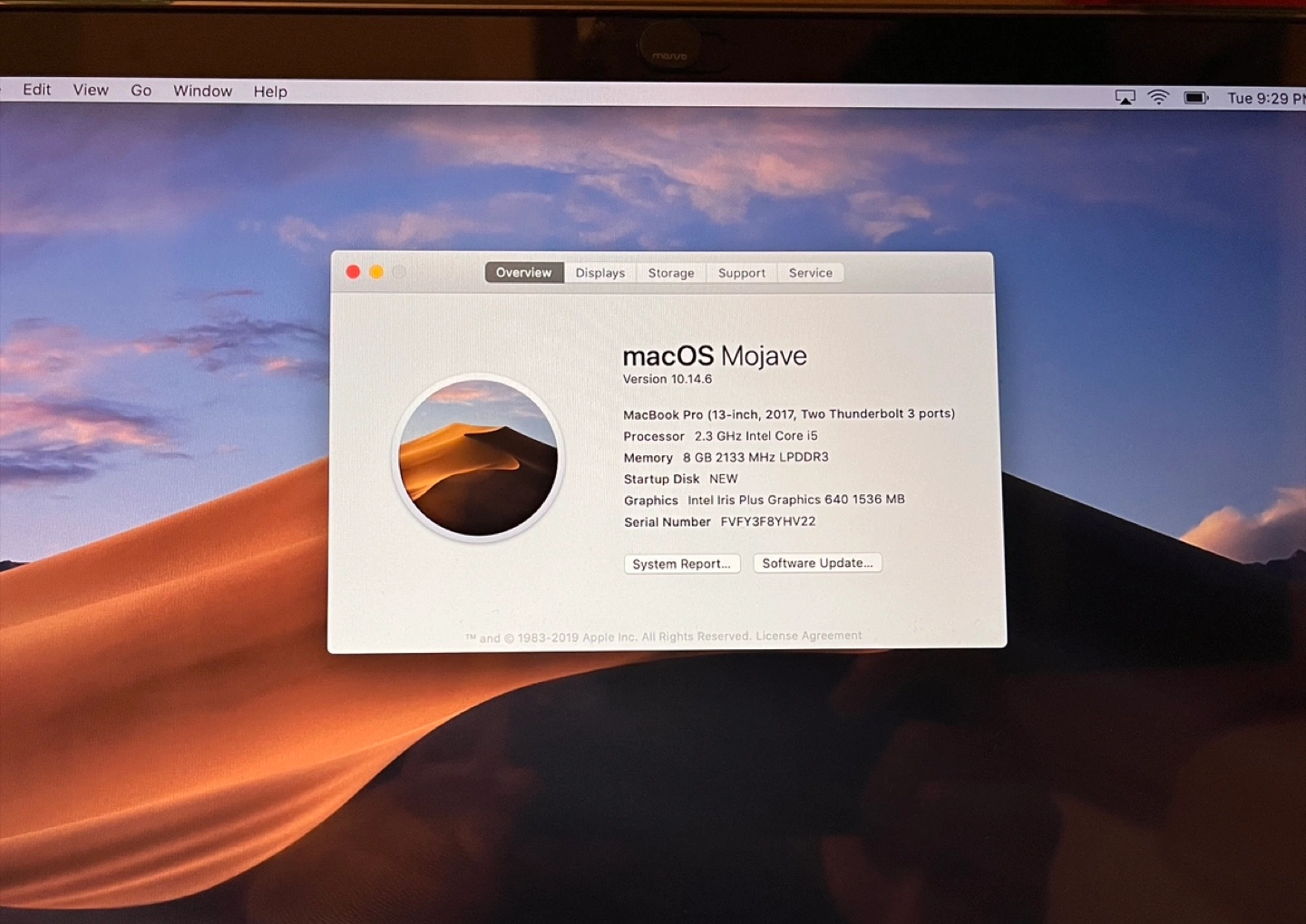Close the About This Mac window

[x=353, y=271]
